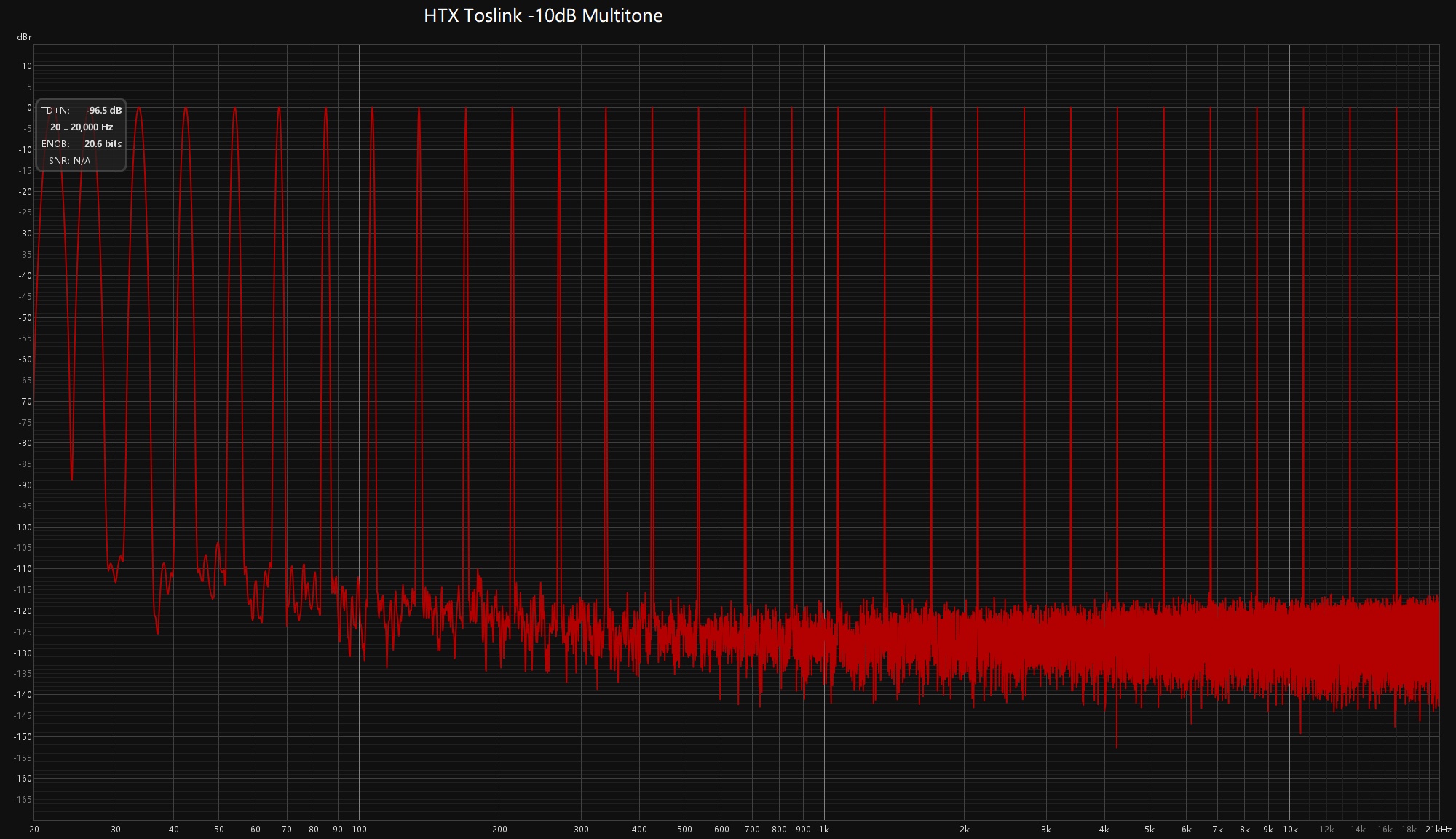The width and height of the screenshot is (1456, 839).
Task: Click the ENOB 20.6 bits readout
Action: click(82, 144)
